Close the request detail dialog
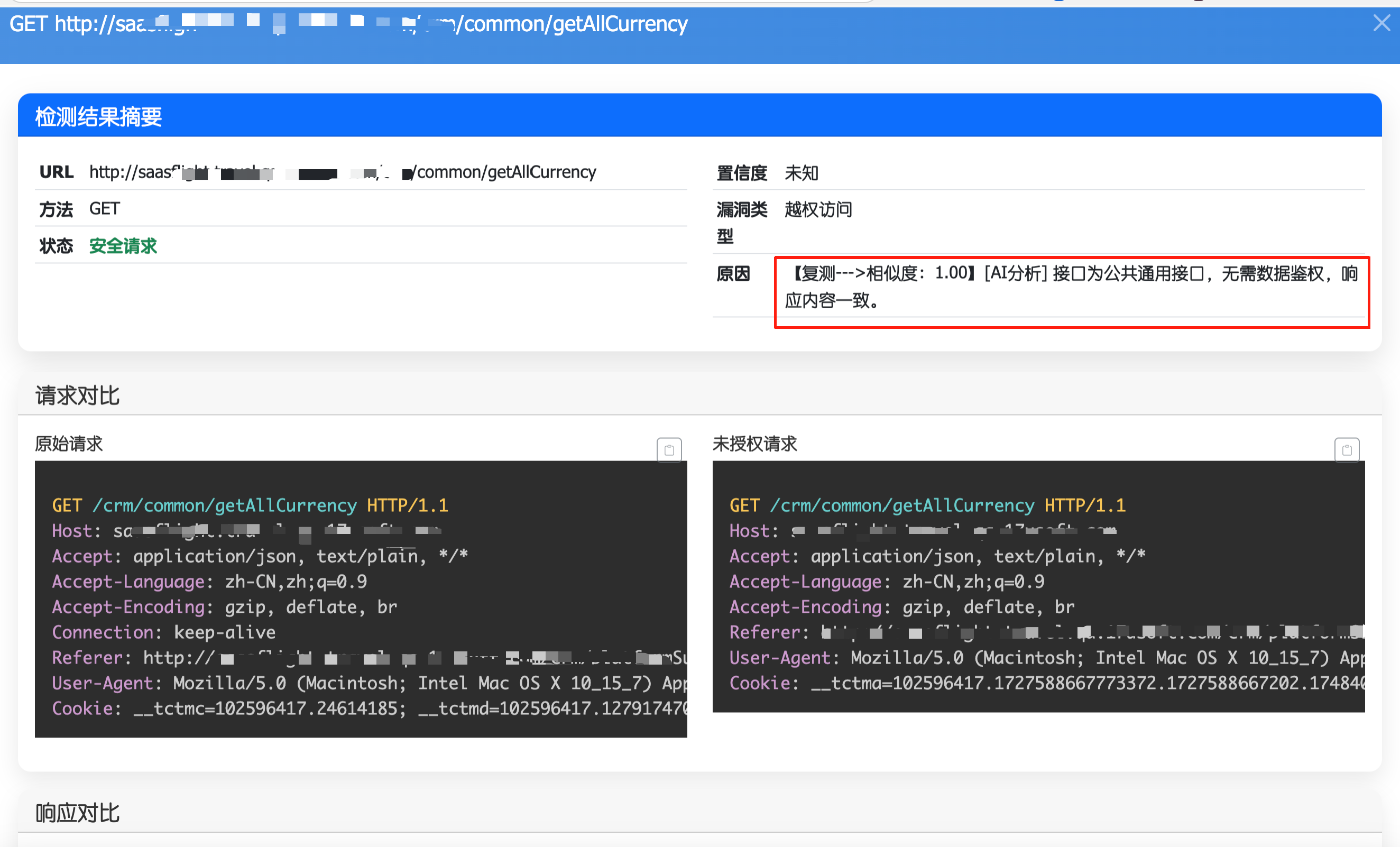Viewport: 1400px width, 847px height. click(x=1380, y=23)
